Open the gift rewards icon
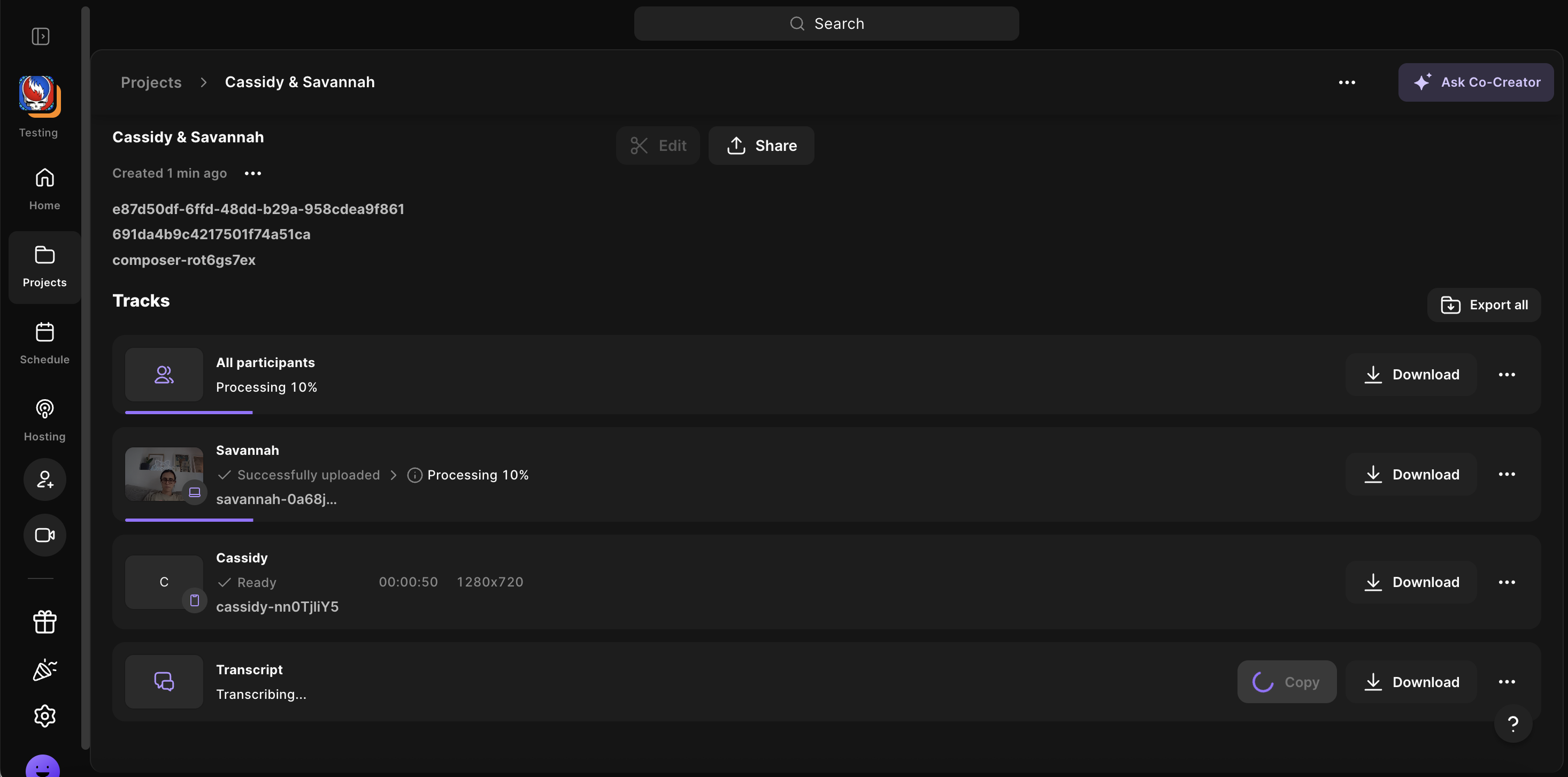Image resolution: width=1568 pixels, height=777 pixels. [44, 622]
